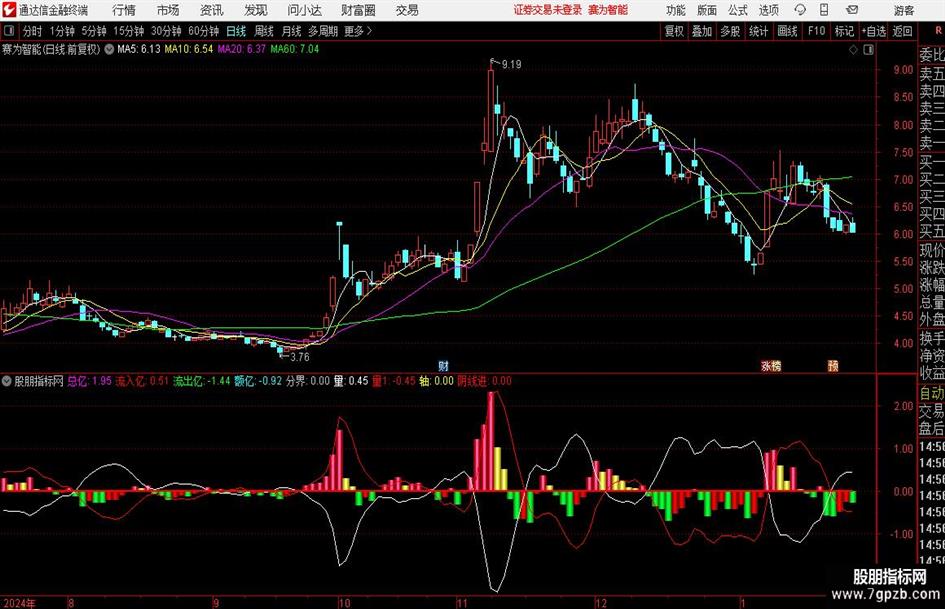This screenshot has height=609, width=945.
Task: Open the 选项 menu
Action: pos(768,10)
